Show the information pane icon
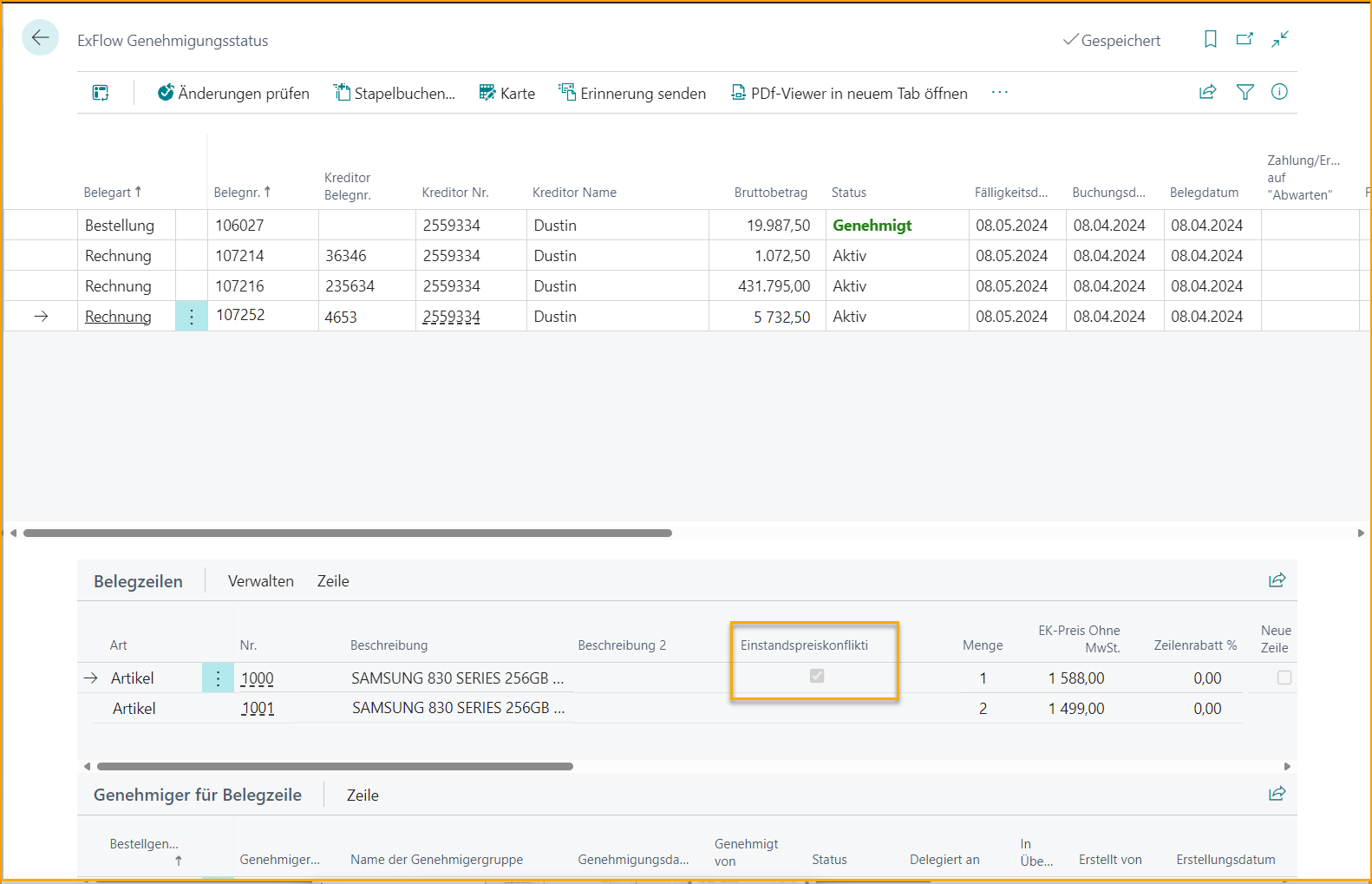Screen dimensions: 1372x884 point(1279,92)
